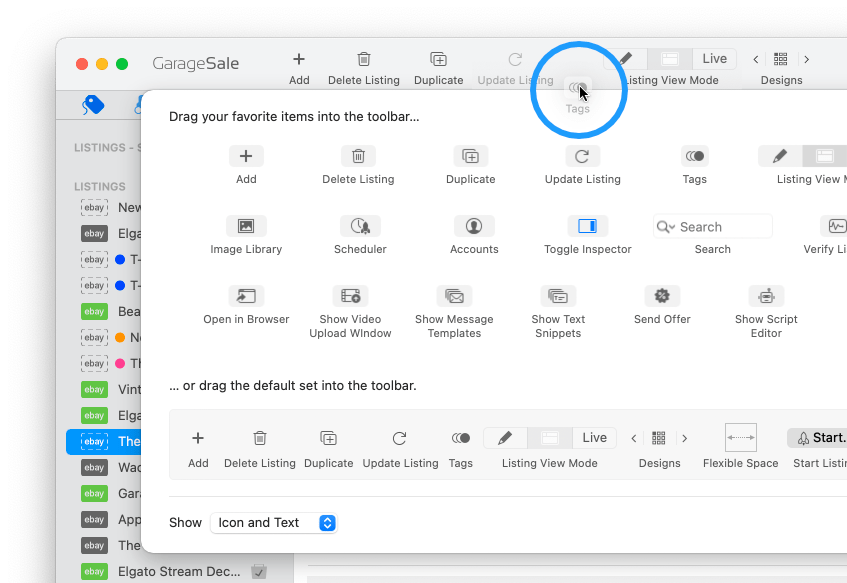This screenshot has height=583, width=847.
Task: Click the Send Offer palette icon
Action: coord(662,296)
